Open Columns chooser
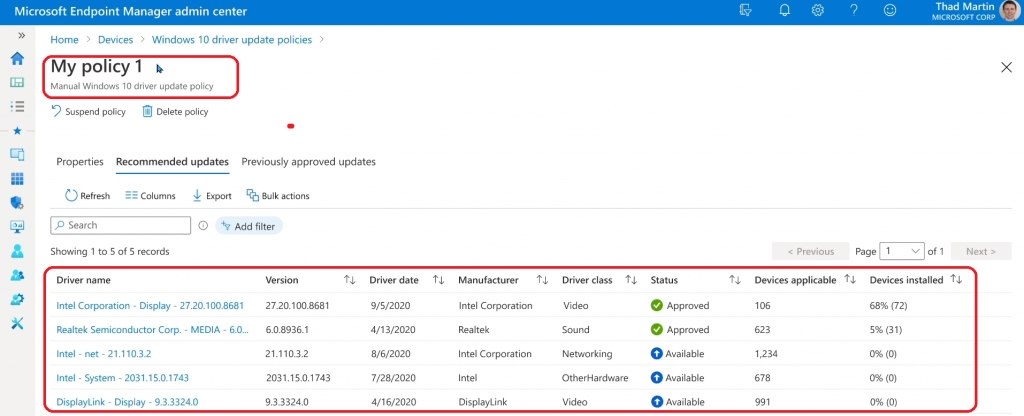The width and height of the screenshot is (1024, 416). click(x=150, y=195)
